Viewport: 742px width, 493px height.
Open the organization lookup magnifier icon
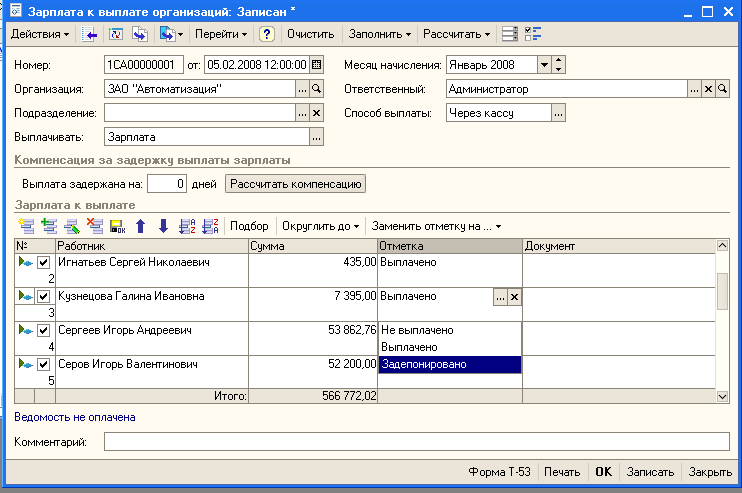pyautogui.click(x=317, y=89)
